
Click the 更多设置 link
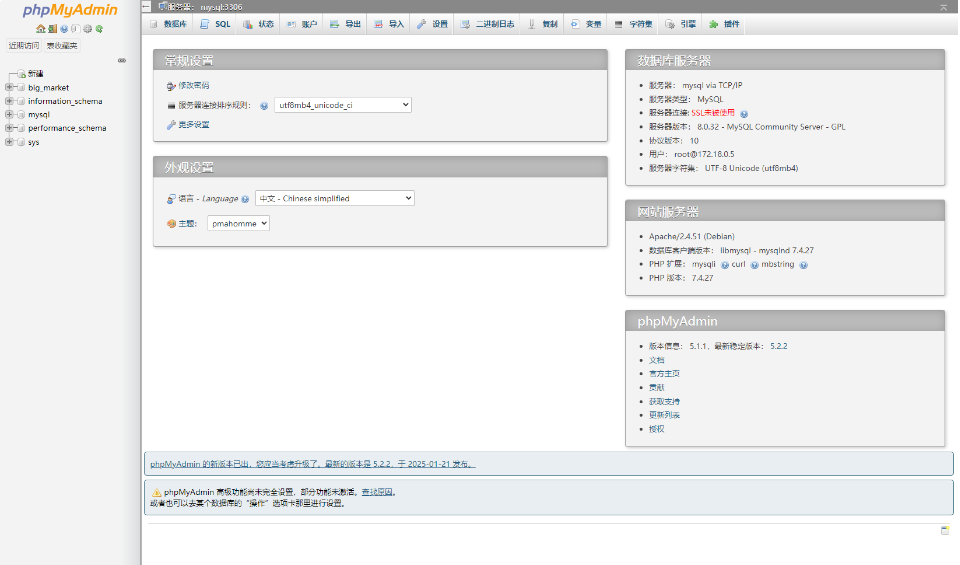193,125
